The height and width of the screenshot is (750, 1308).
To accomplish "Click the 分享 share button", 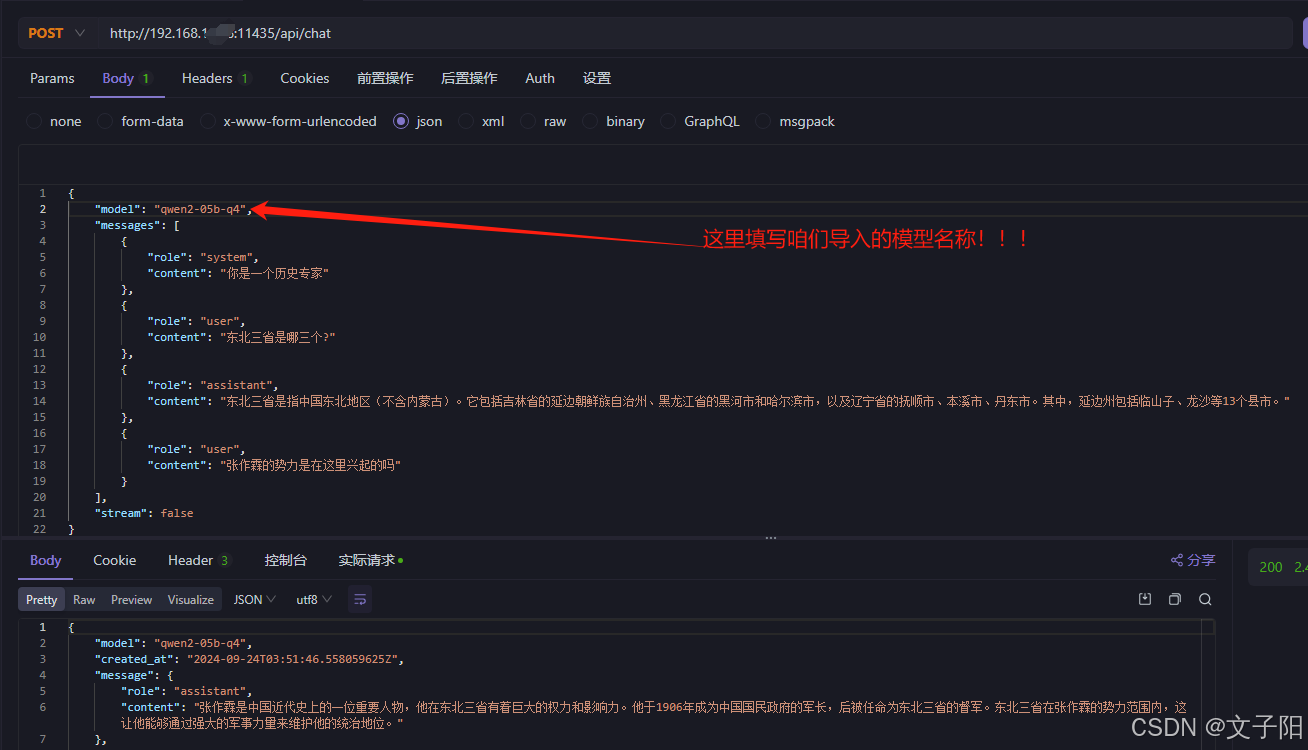I will [x=1193, y=560].
